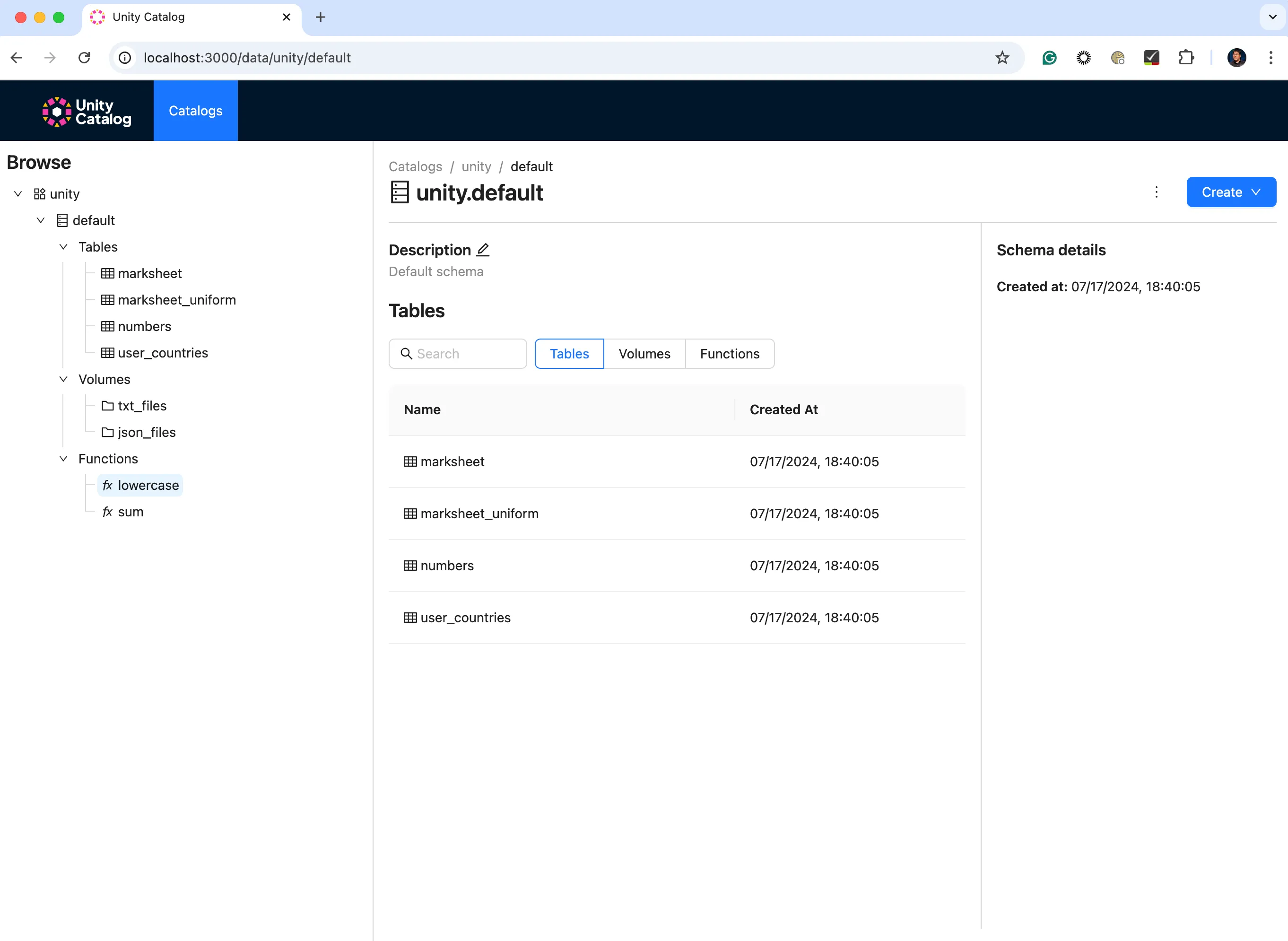
Task: Click the Catalogs navigation menu item
Action: pyautogui.click(x=195, y=111)
